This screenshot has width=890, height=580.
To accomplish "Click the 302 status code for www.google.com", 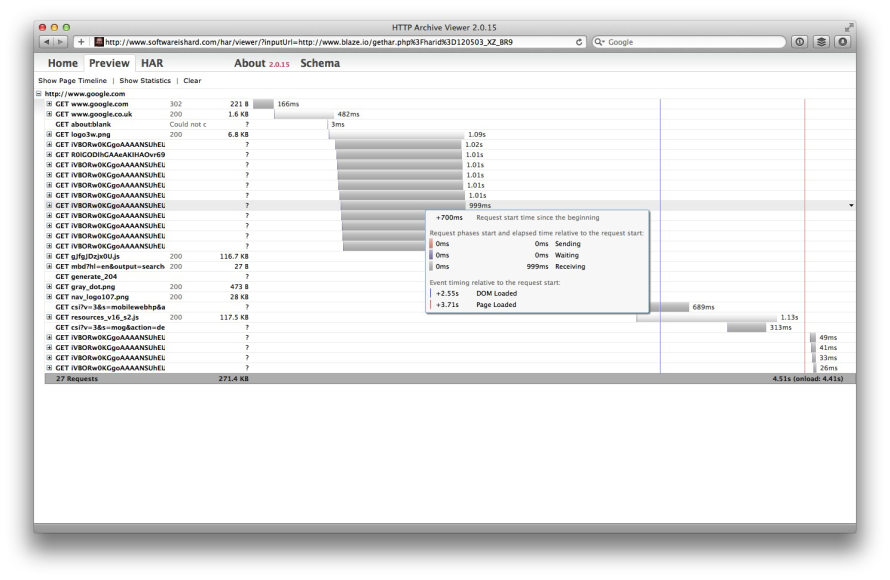I will click(x=176, y=104).
